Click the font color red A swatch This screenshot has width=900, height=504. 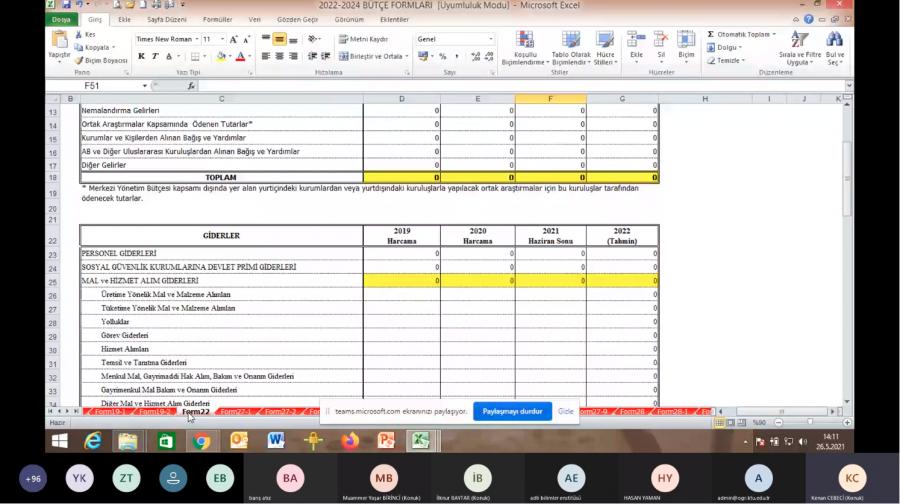[240, 56]
